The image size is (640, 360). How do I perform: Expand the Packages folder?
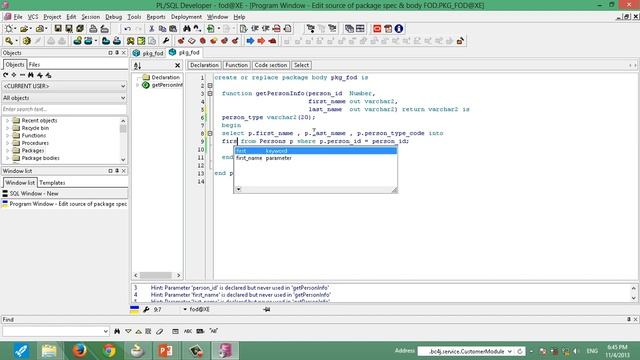click(7, 151)
